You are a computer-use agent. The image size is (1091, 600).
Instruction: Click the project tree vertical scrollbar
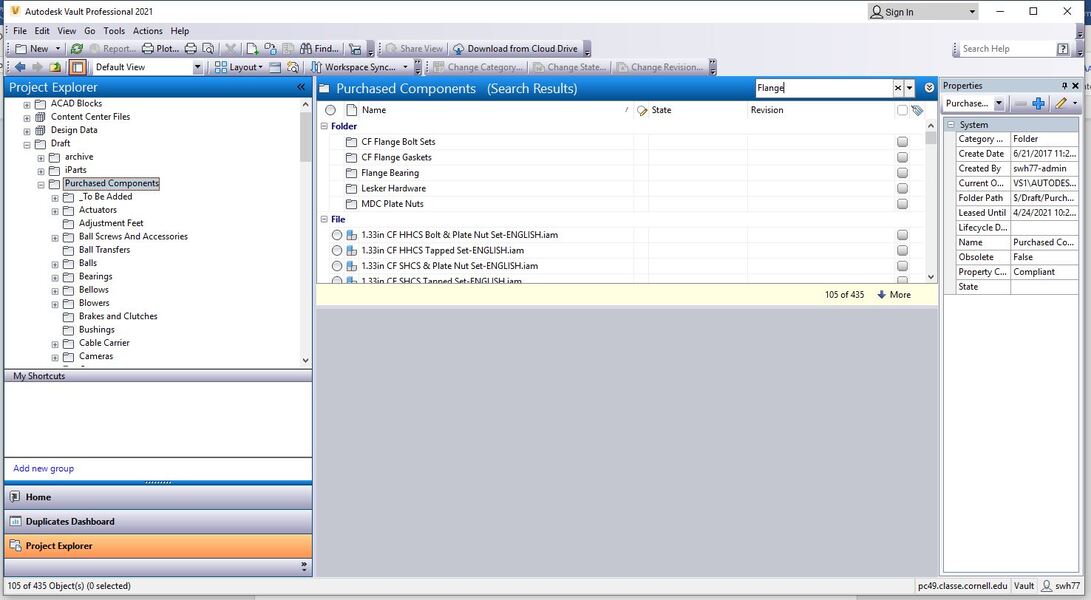tap(305, 232)
